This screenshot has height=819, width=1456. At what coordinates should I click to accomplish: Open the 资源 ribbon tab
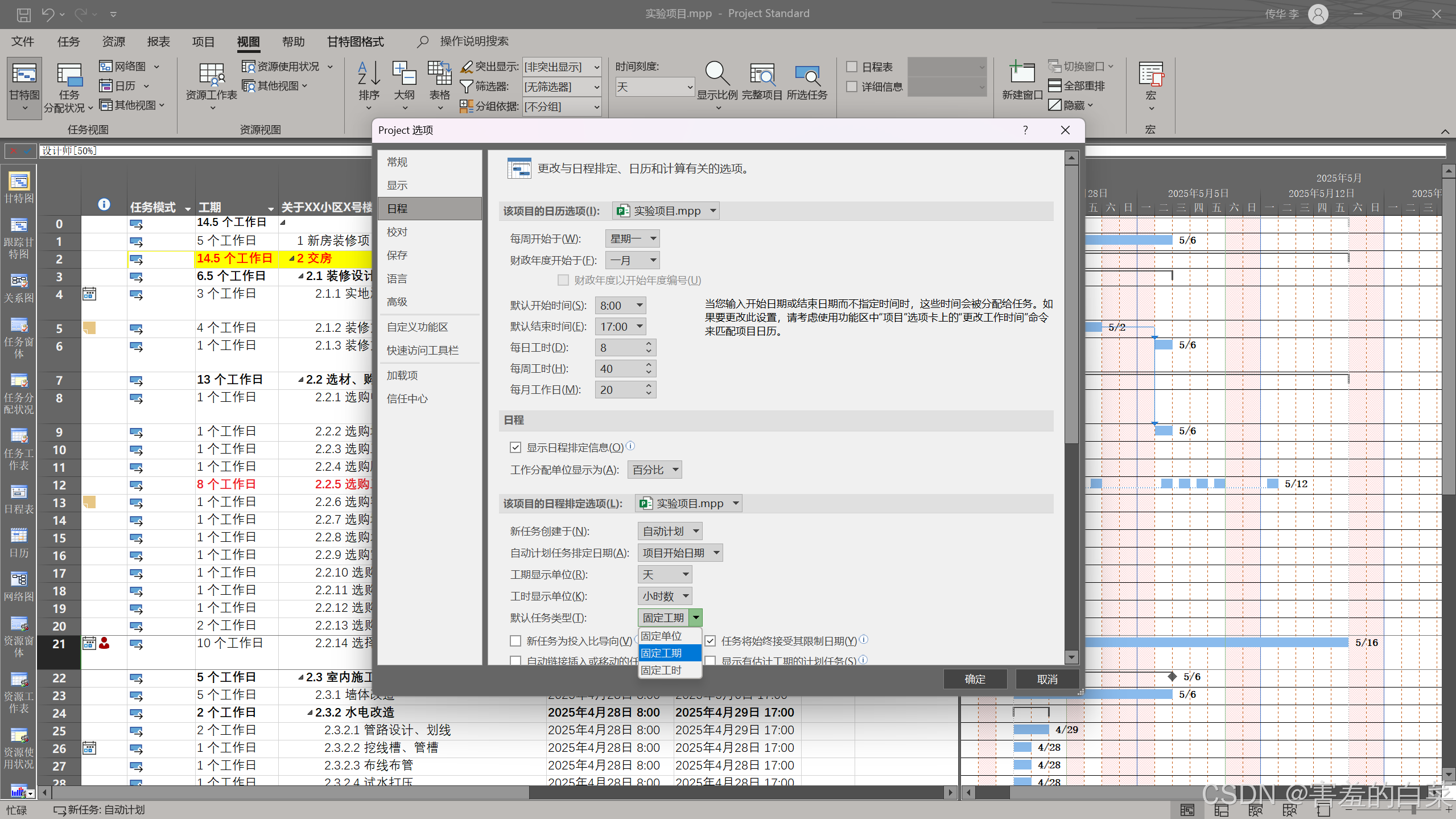(113, 42)
